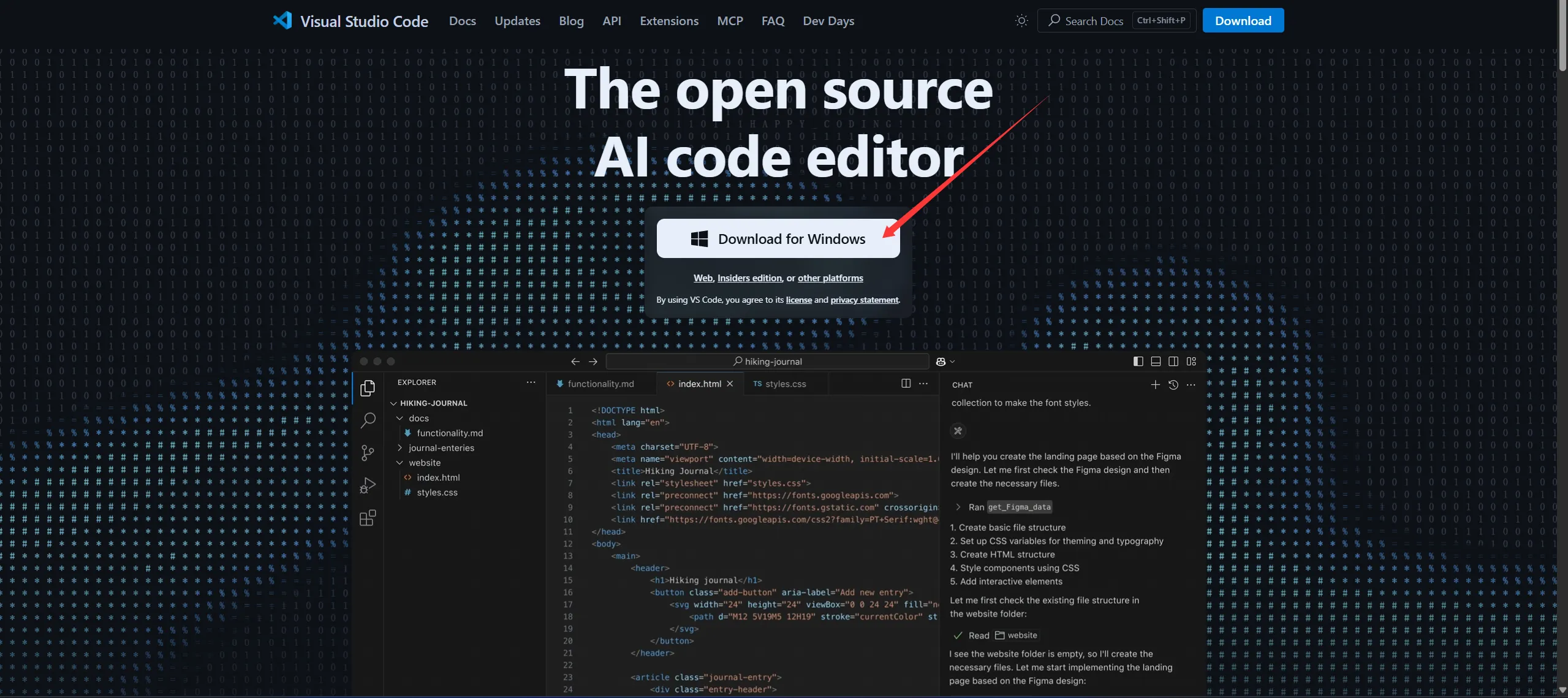Toggle the bottom panel layout icon
The width and height of the screenshot is (1568, 698).
click(1156, 362)
